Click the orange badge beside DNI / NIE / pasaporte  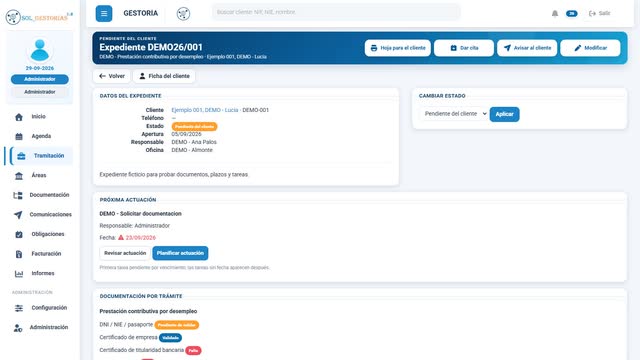click(x=177, y=325)
